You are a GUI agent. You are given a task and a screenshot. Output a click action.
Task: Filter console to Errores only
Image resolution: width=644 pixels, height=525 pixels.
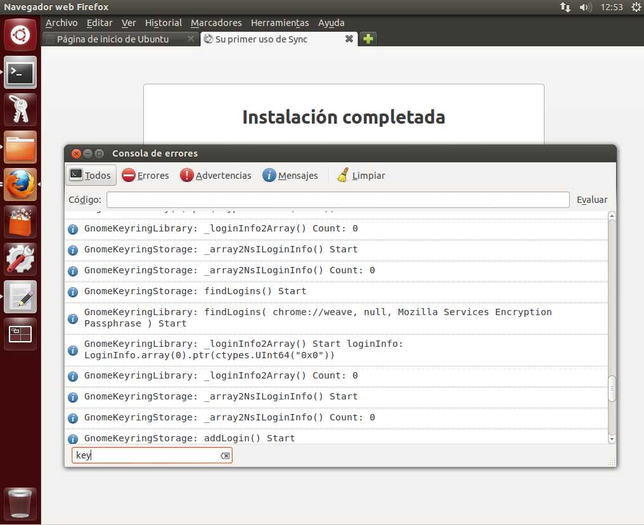coord(145,175)
